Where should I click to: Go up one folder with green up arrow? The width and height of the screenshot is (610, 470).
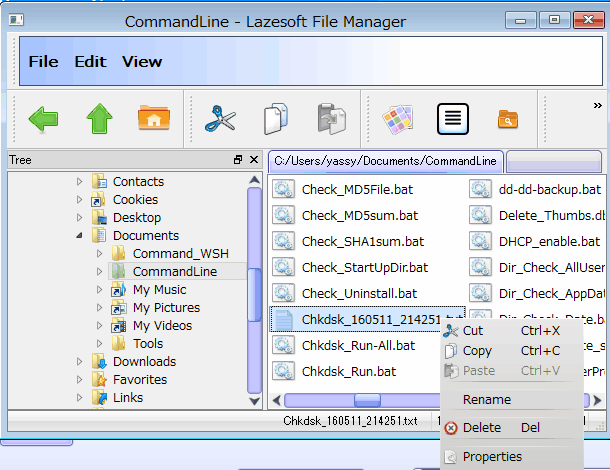click(x=99, y=119)
